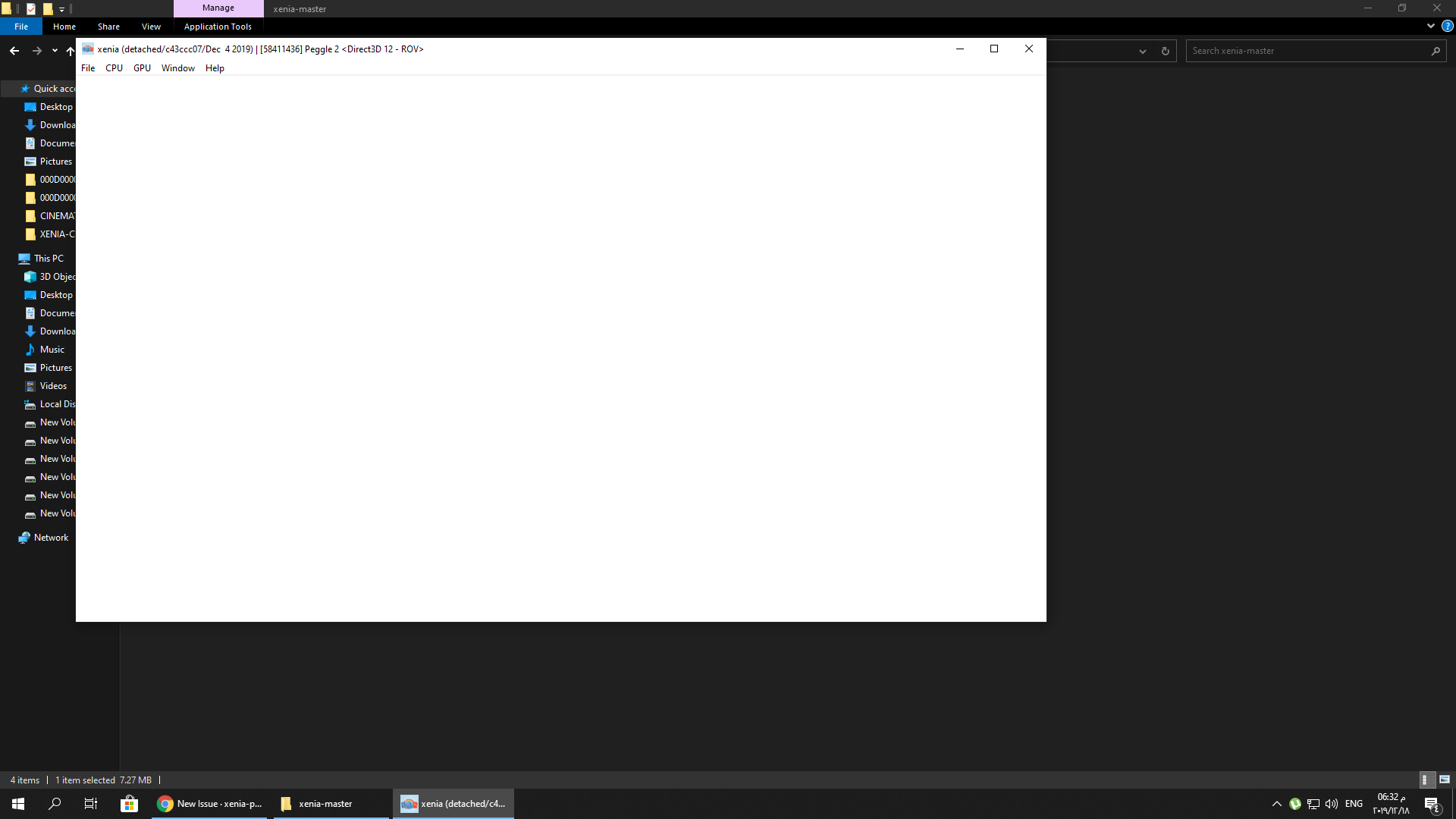Go up one folder level
The image size is (1456, 819).
coord(70,51)
